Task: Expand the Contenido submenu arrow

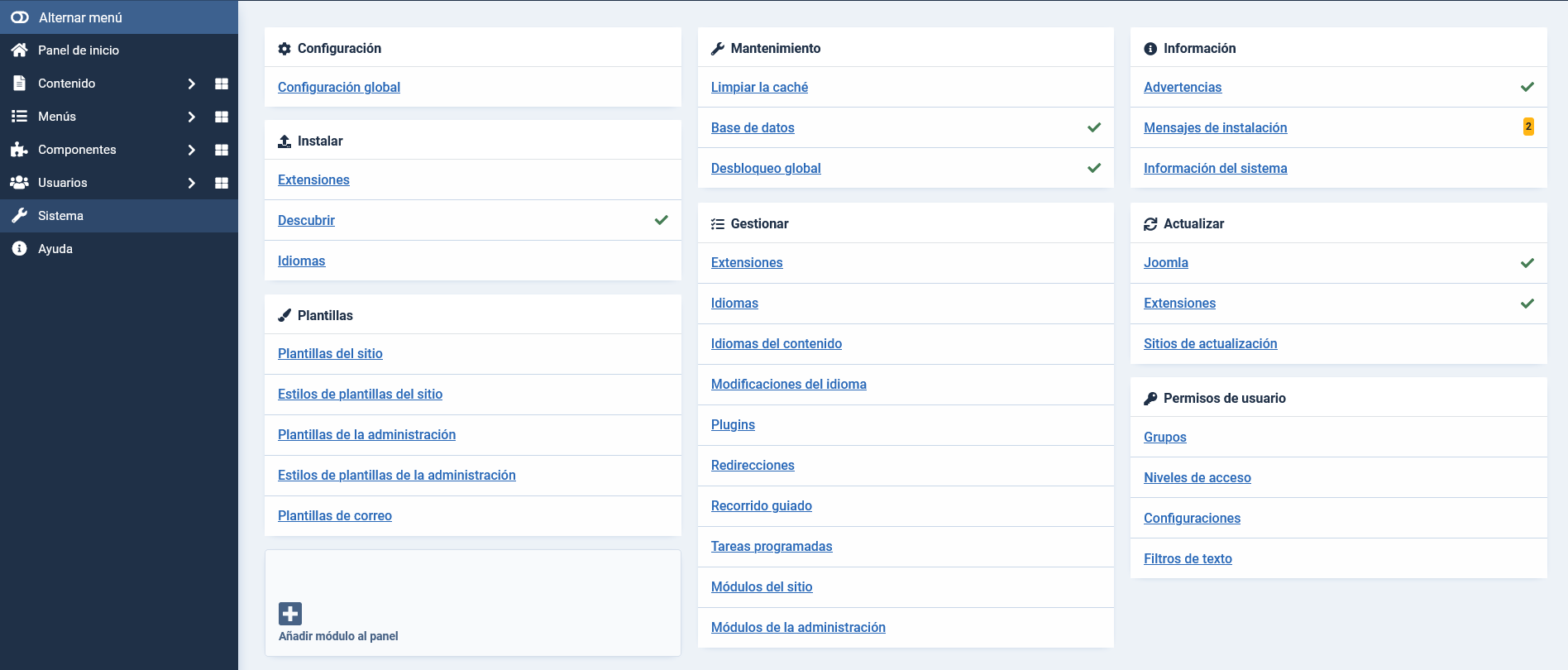Action: 191,84
